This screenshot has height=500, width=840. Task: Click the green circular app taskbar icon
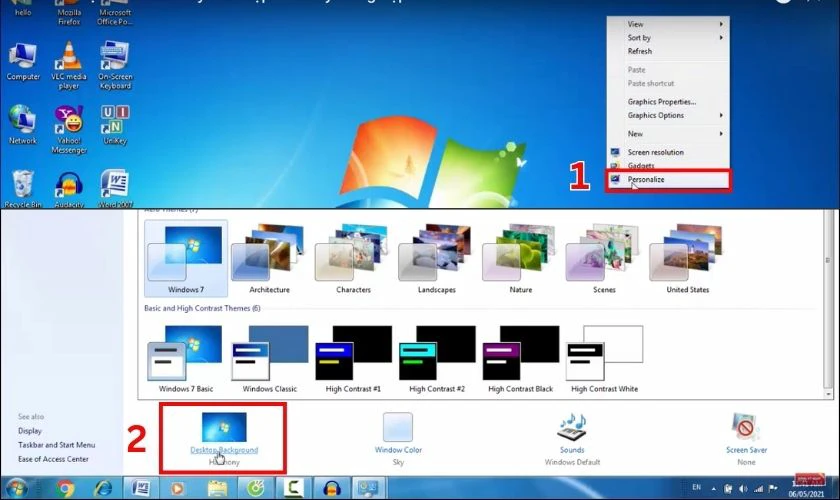(x=256, y=488)
